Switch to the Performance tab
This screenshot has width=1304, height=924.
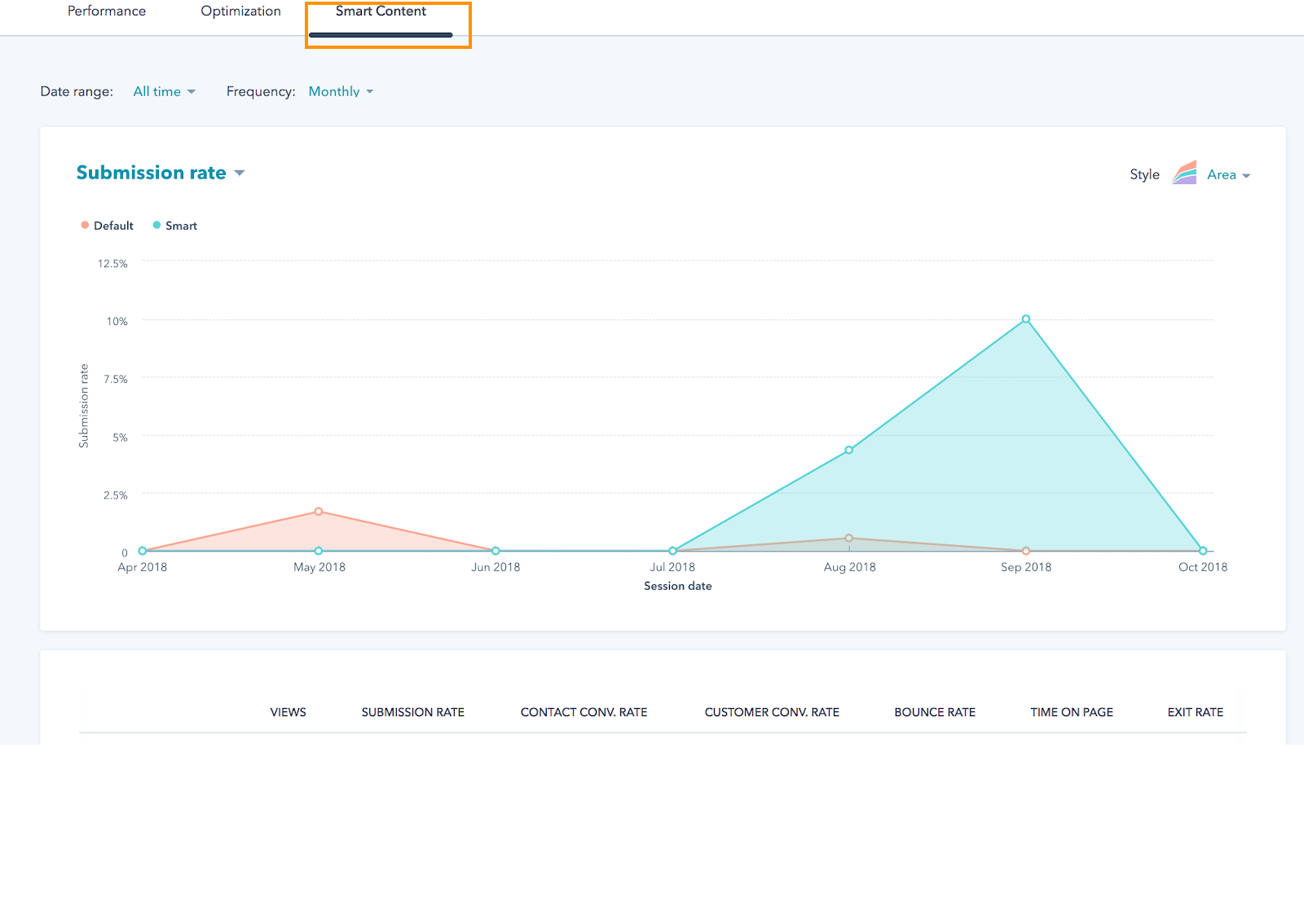point(107,11)
